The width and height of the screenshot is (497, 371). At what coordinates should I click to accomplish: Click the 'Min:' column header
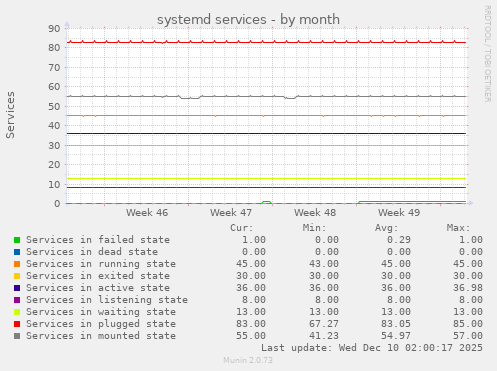314,228
